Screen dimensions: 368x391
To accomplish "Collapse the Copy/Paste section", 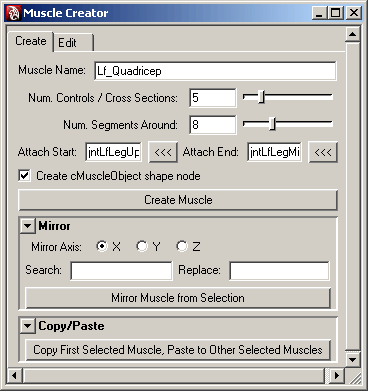I will coord(27,326).
